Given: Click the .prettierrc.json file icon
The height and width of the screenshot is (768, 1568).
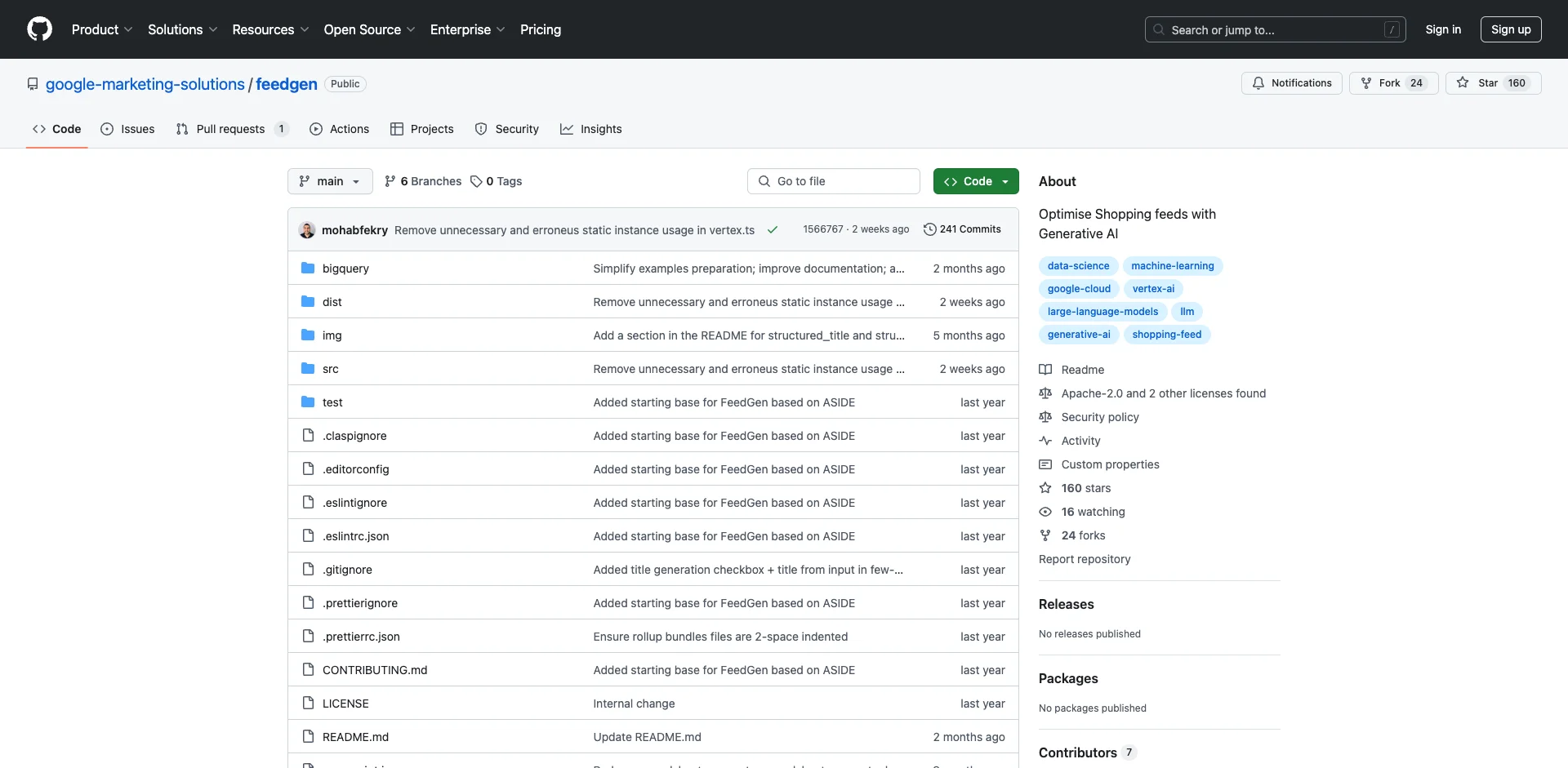Looking at the screenshot, I should click(308, 637).
